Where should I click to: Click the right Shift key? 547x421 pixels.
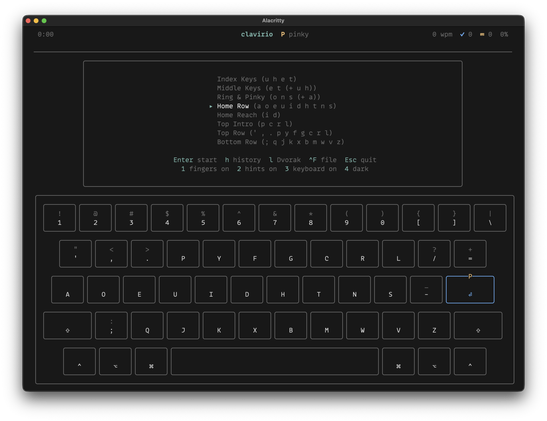click(478, 325)
